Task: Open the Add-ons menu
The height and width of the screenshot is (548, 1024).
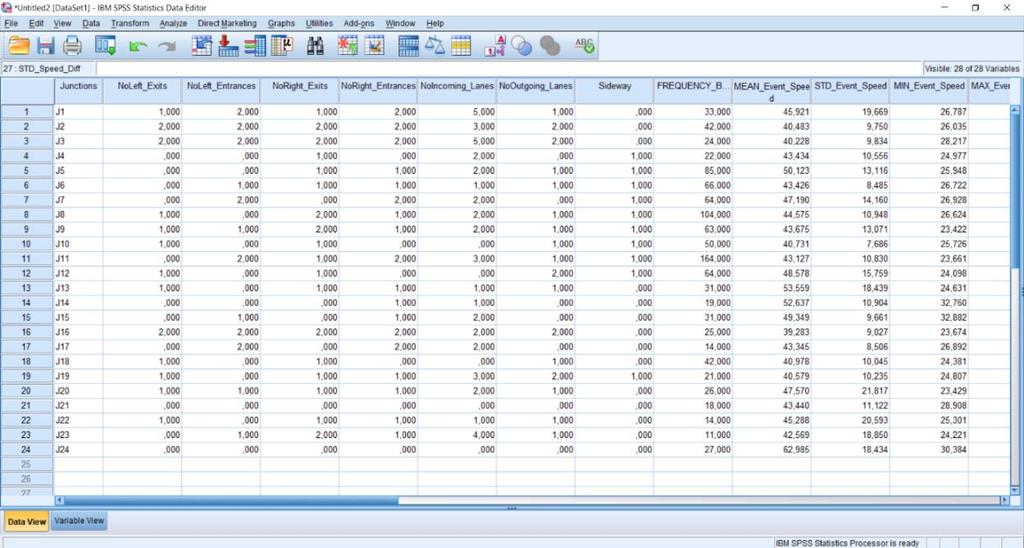Action: pos(359,24)
